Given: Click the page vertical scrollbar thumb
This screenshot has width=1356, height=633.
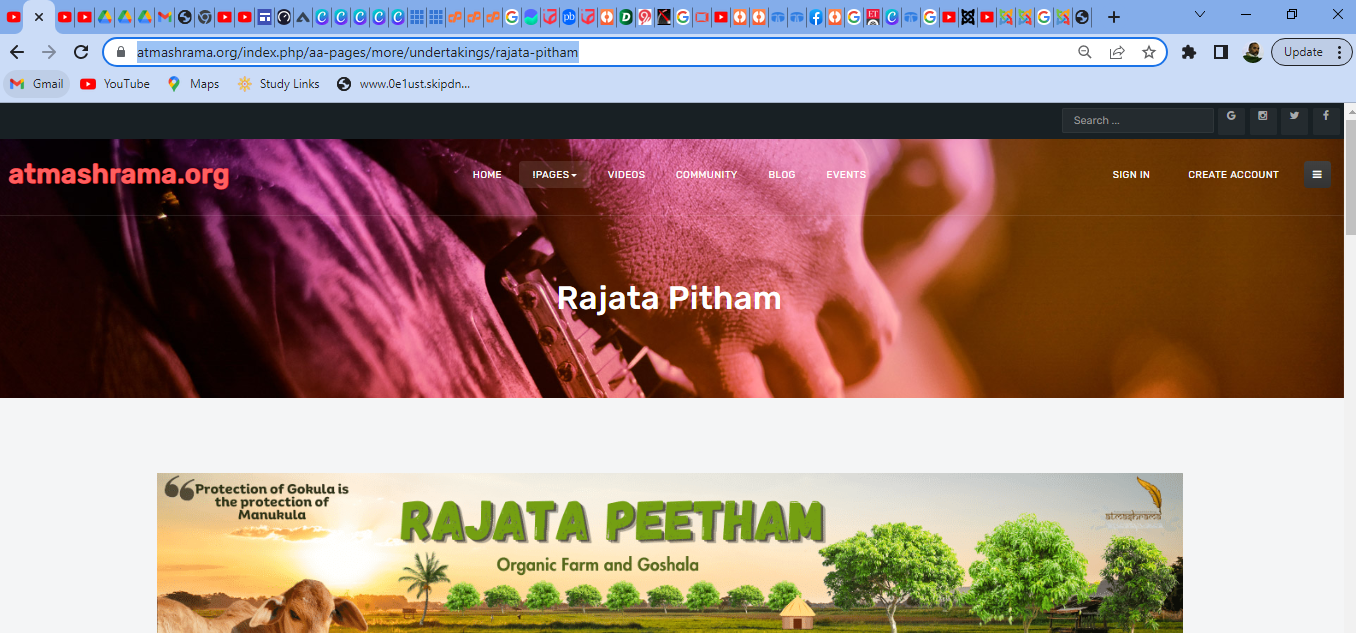Looking at the screenshot, I should click(x=1350, y=177).
